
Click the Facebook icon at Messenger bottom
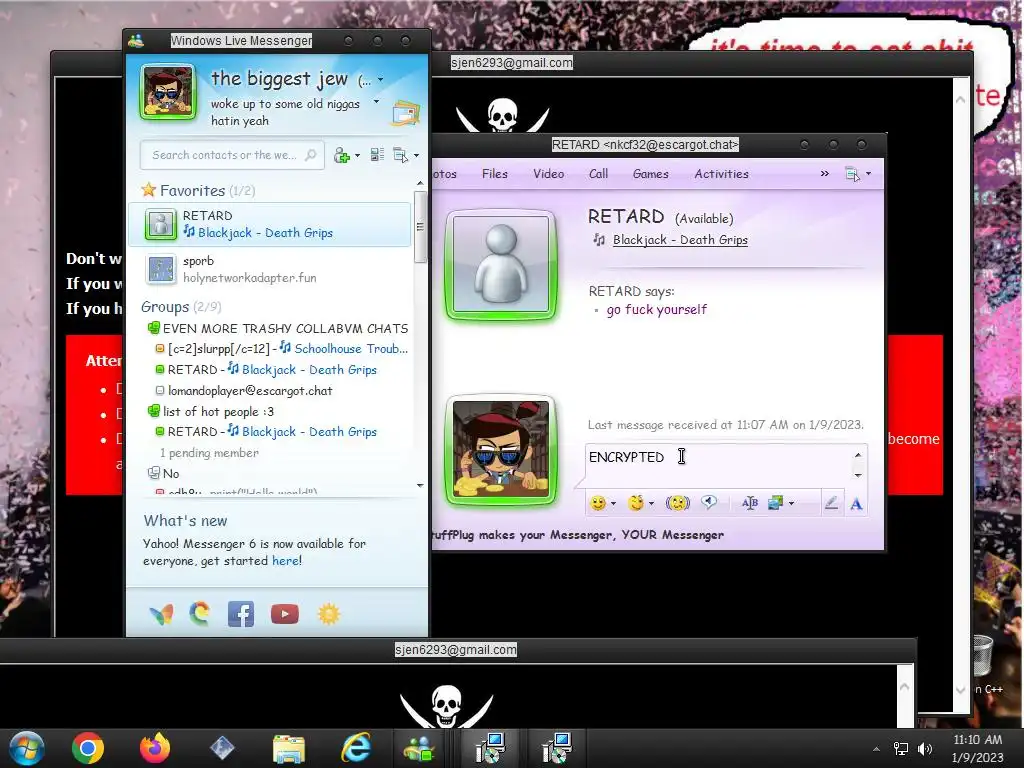(x=241, y=614)
